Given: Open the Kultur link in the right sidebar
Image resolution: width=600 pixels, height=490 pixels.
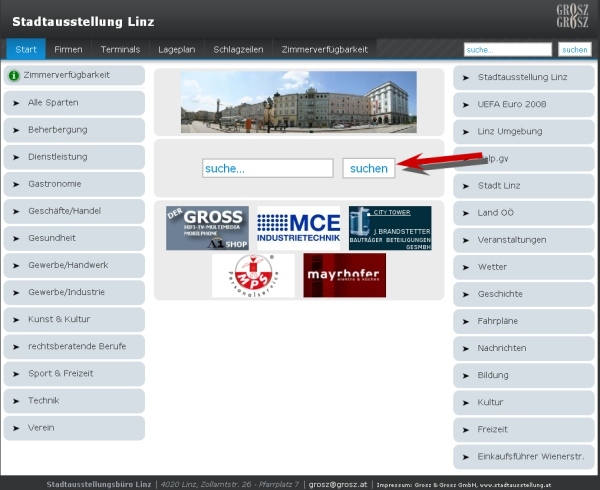Looking at the screenshot, I should [524, 403].
